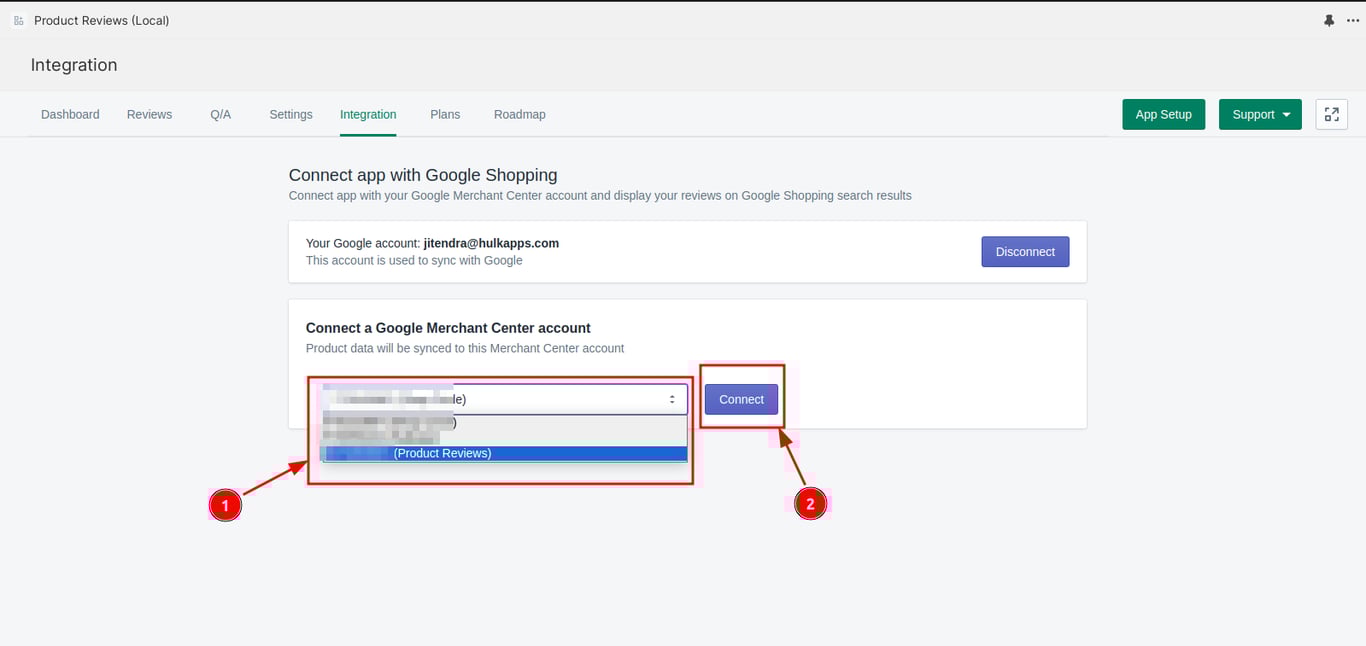The height and width of the screenshot is (646, 1366).
Task: Select the Integration tab
Action: (x=368, y=114)
